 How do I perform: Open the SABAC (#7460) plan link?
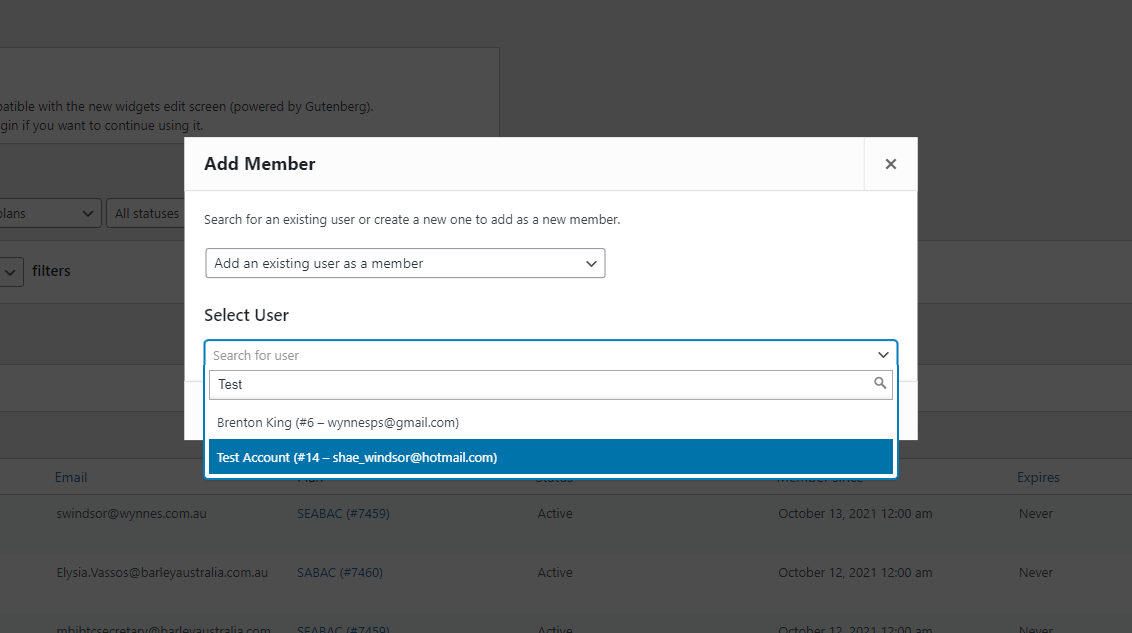[x=340, y=572]
